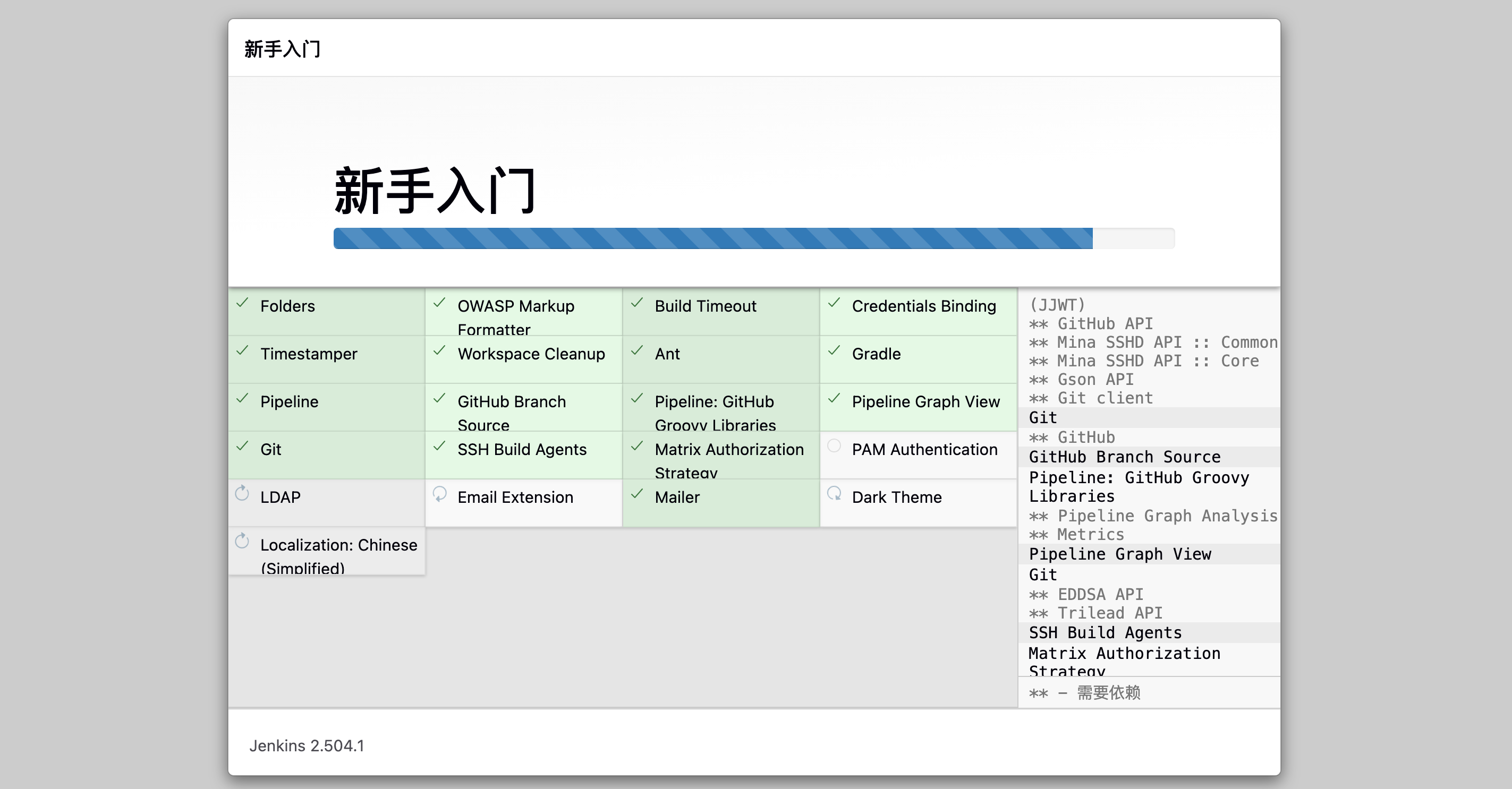Click the loading icon beside Email Extension
This screenshot has height=789, width=1512.
(440, 494)
